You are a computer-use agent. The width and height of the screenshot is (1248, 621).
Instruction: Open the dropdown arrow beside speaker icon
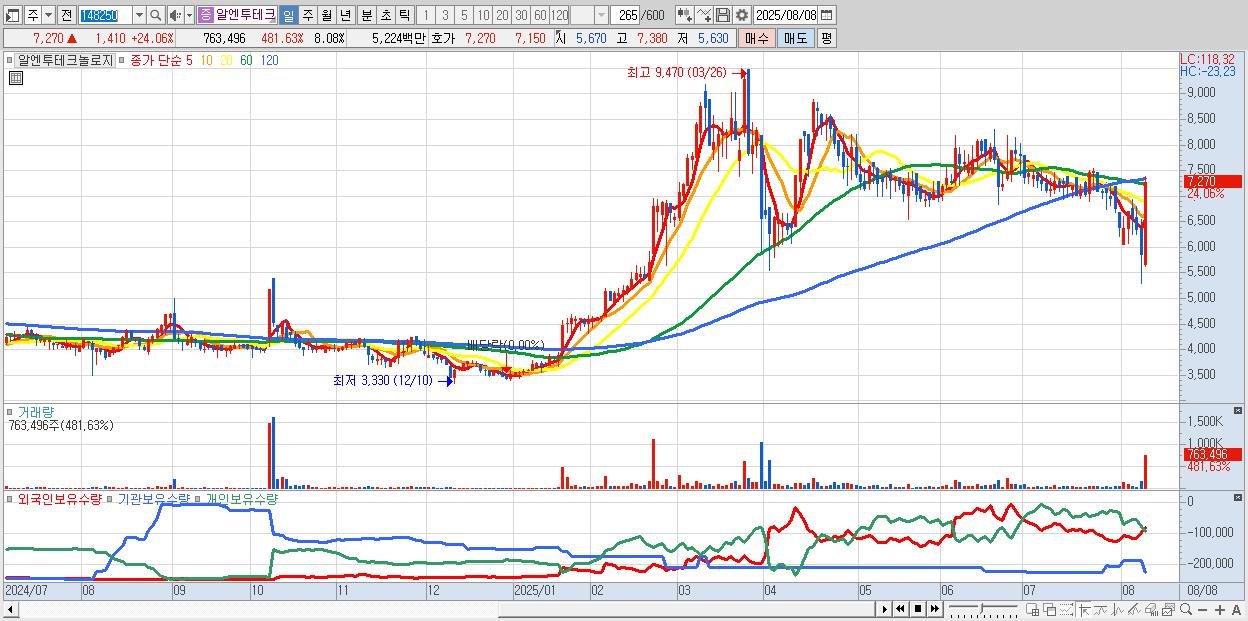tap(189, 15)
